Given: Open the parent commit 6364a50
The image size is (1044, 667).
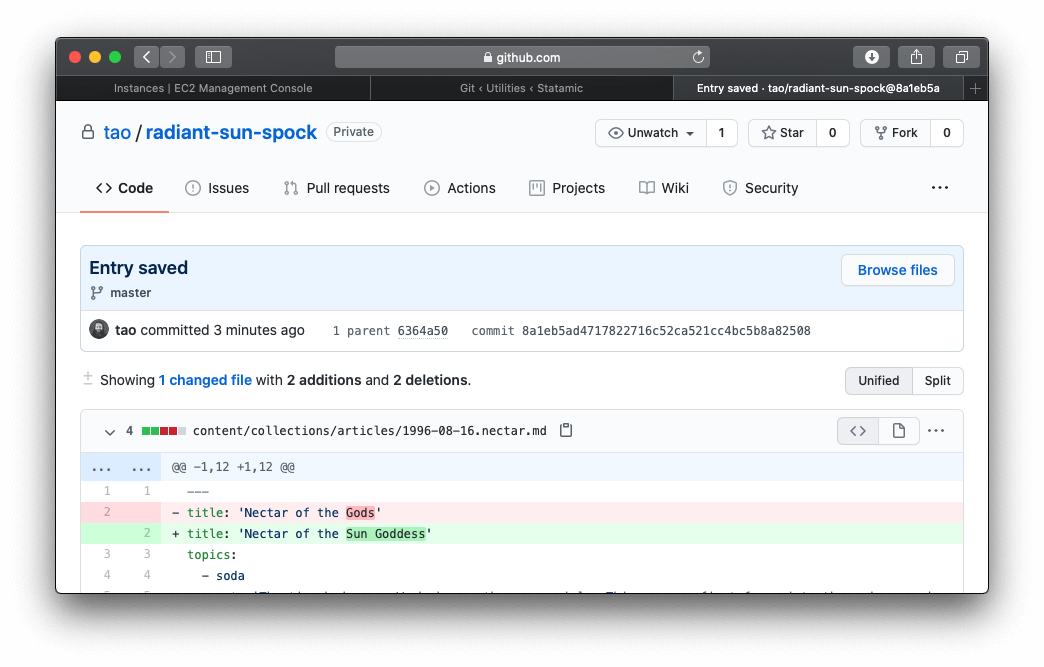Looking at the screenshot, I should click(x=421, y=330).
